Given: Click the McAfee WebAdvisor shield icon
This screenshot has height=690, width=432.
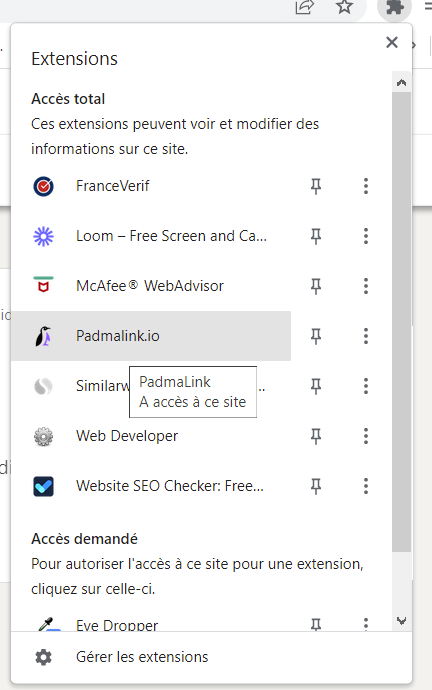Looking at the screenshot, I should point(44,286).
